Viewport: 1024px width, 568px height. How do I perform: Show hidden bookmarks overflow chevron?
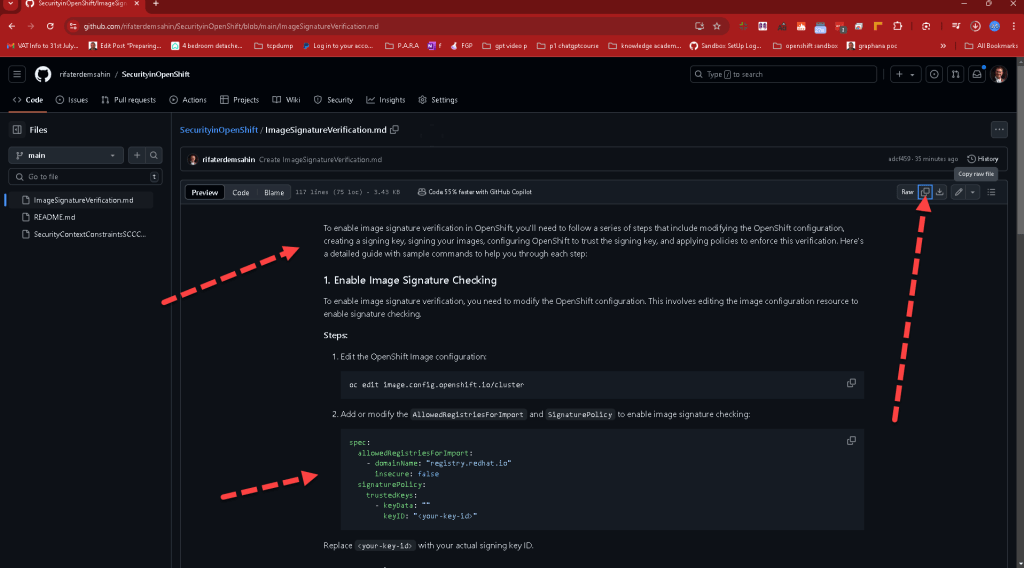(x=943, y=46)
